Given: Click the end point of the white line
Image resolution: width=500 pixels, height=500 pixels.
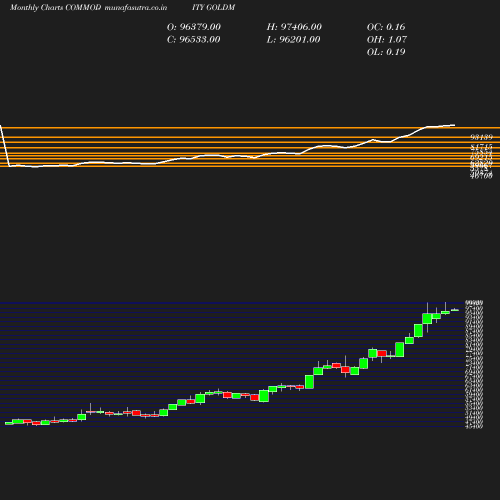Looking at the screenshot, I should point(454,125).
